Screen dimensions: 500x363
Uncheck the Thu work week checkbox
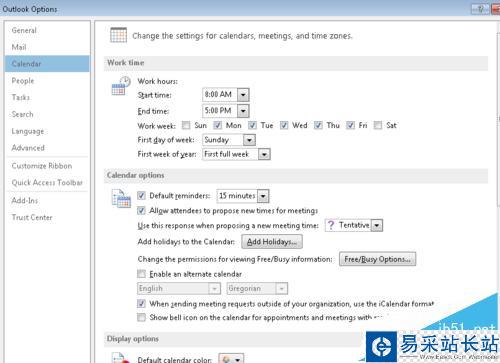tap(318, 125)
